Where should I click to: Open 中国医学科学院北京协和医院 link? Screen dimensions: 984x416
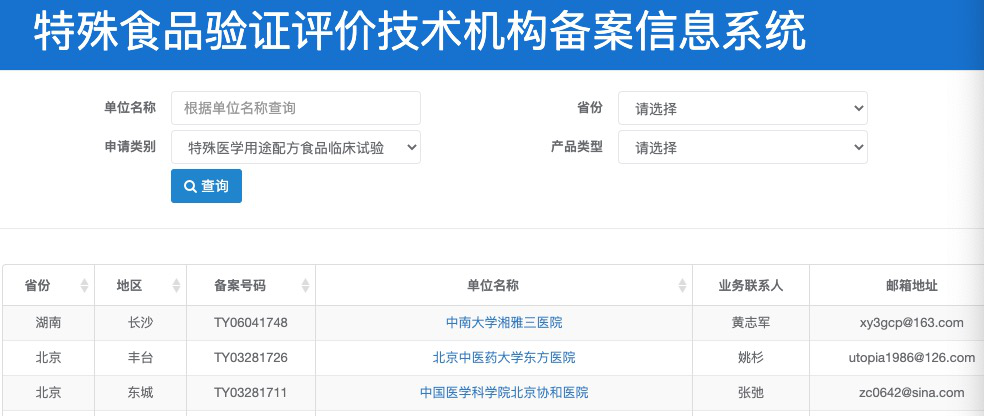504,393
